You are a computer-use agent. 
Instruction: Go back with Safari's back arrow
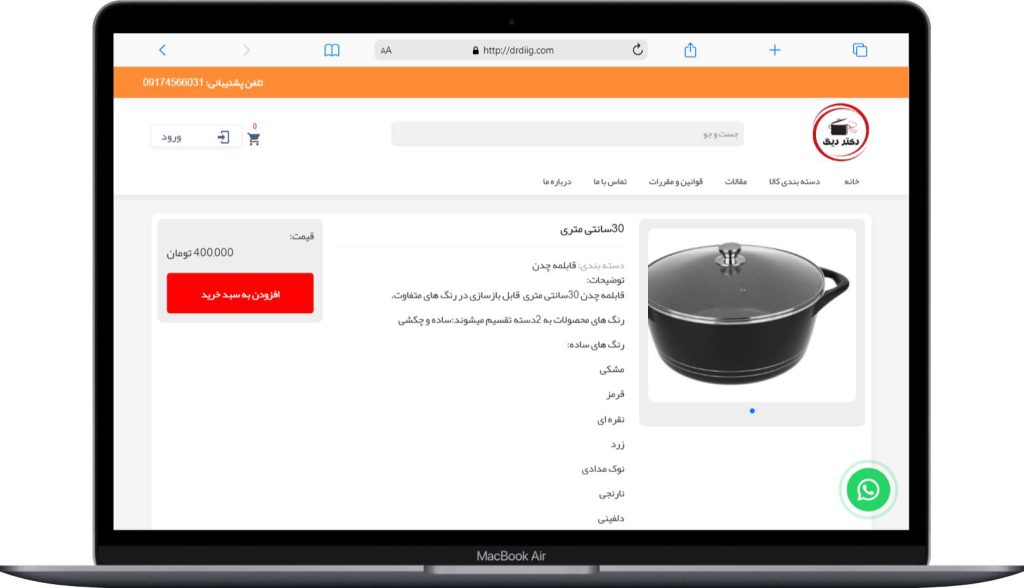pos(163,50)
